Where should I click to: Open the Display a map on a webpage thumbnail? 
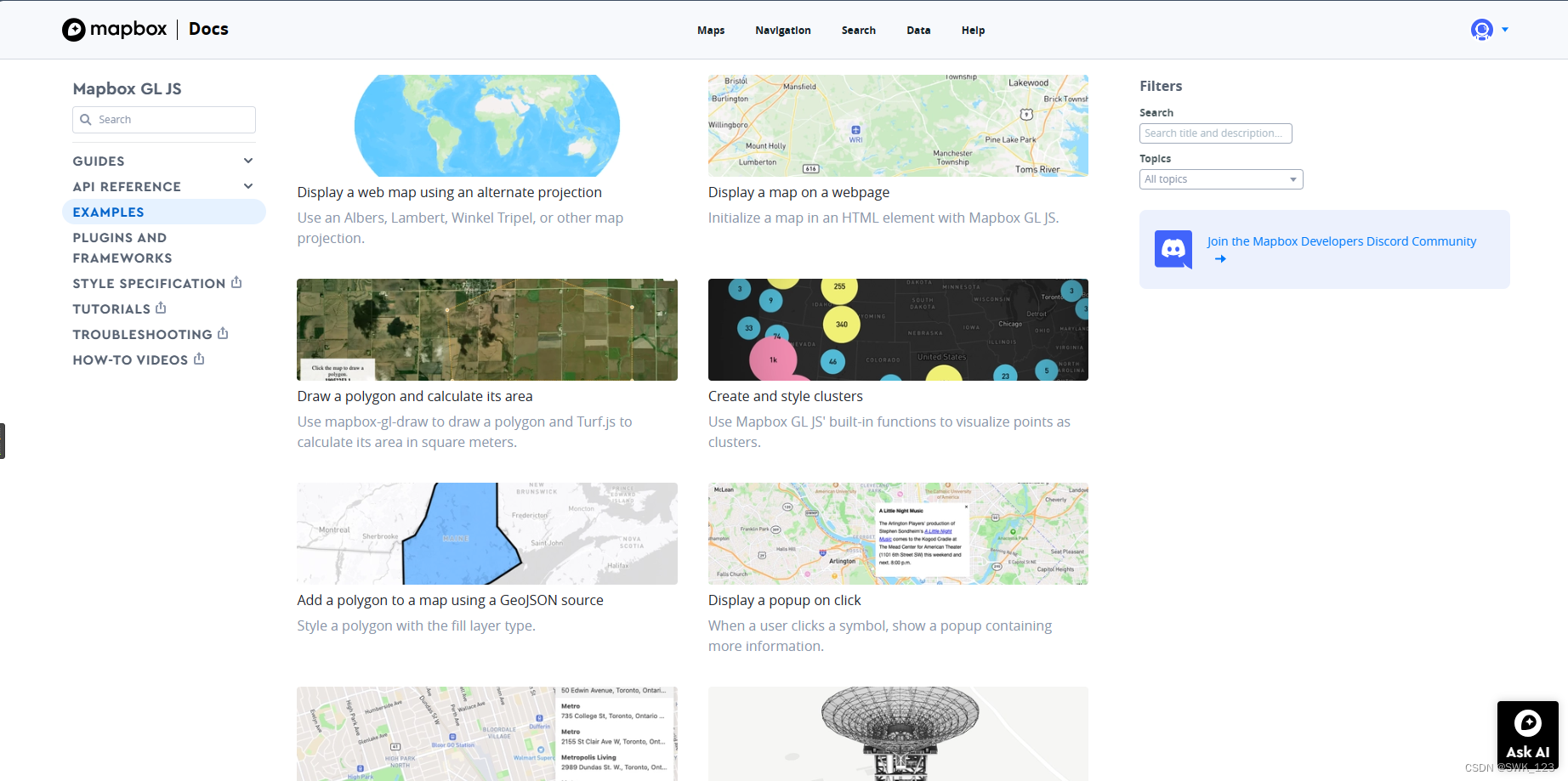coord(898,126)
